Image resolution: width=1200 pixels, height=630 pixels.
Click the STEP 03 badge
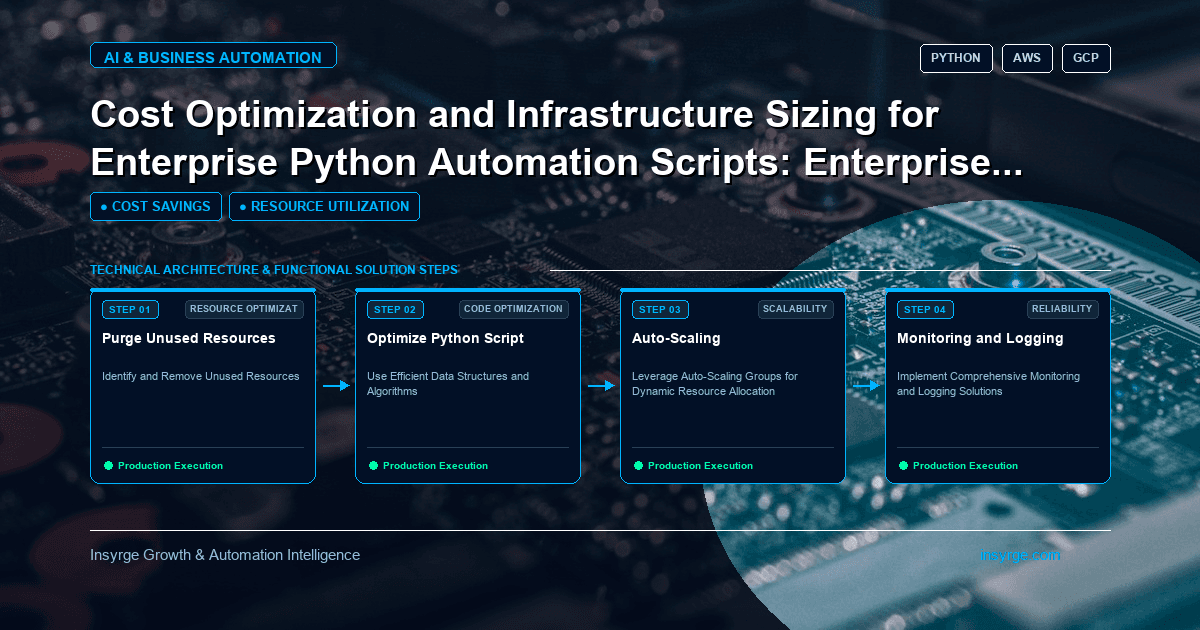click(660, 310)
